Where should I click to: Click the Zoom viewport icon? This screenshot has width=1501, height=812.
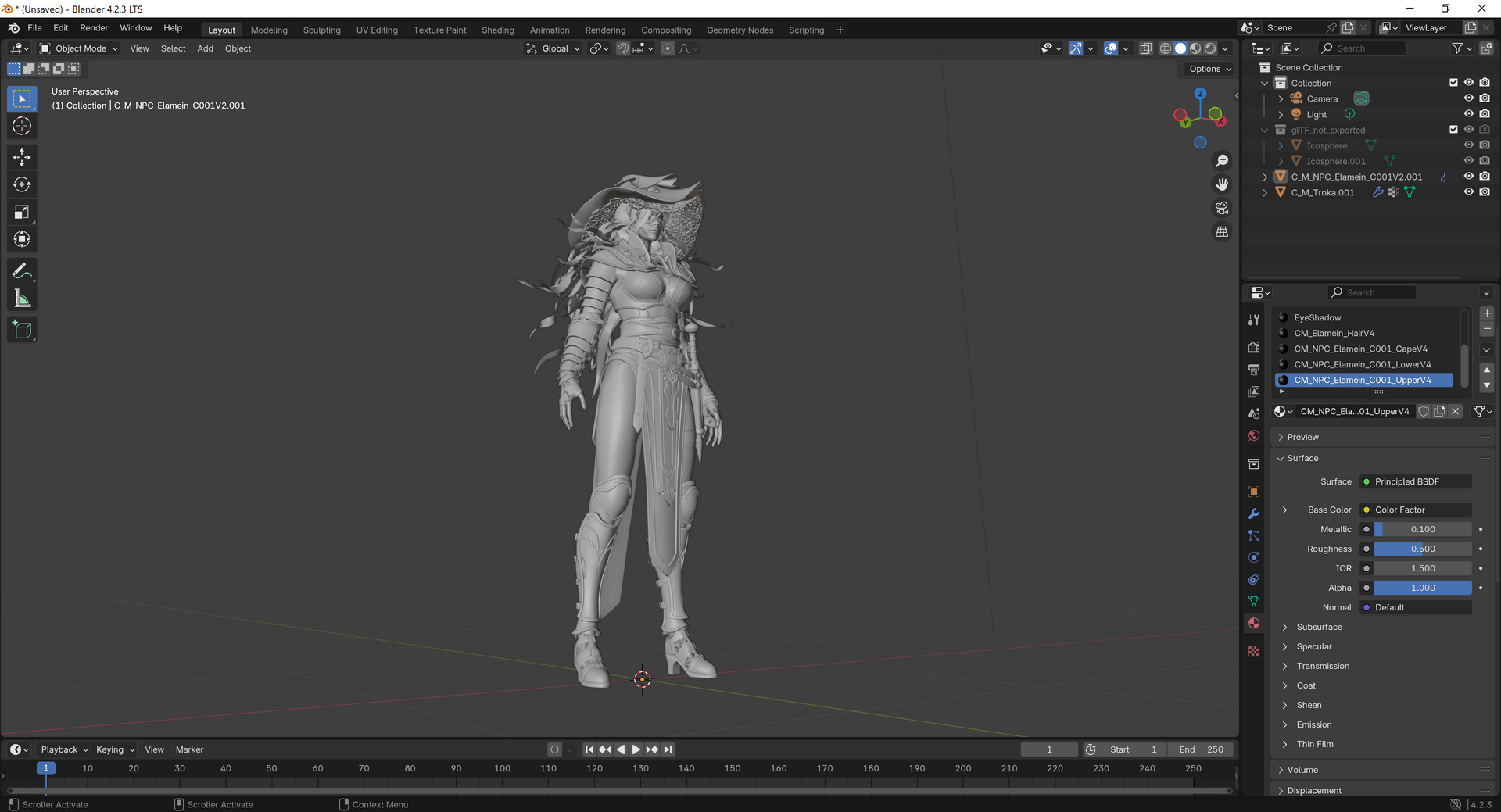click(1222, 161)
